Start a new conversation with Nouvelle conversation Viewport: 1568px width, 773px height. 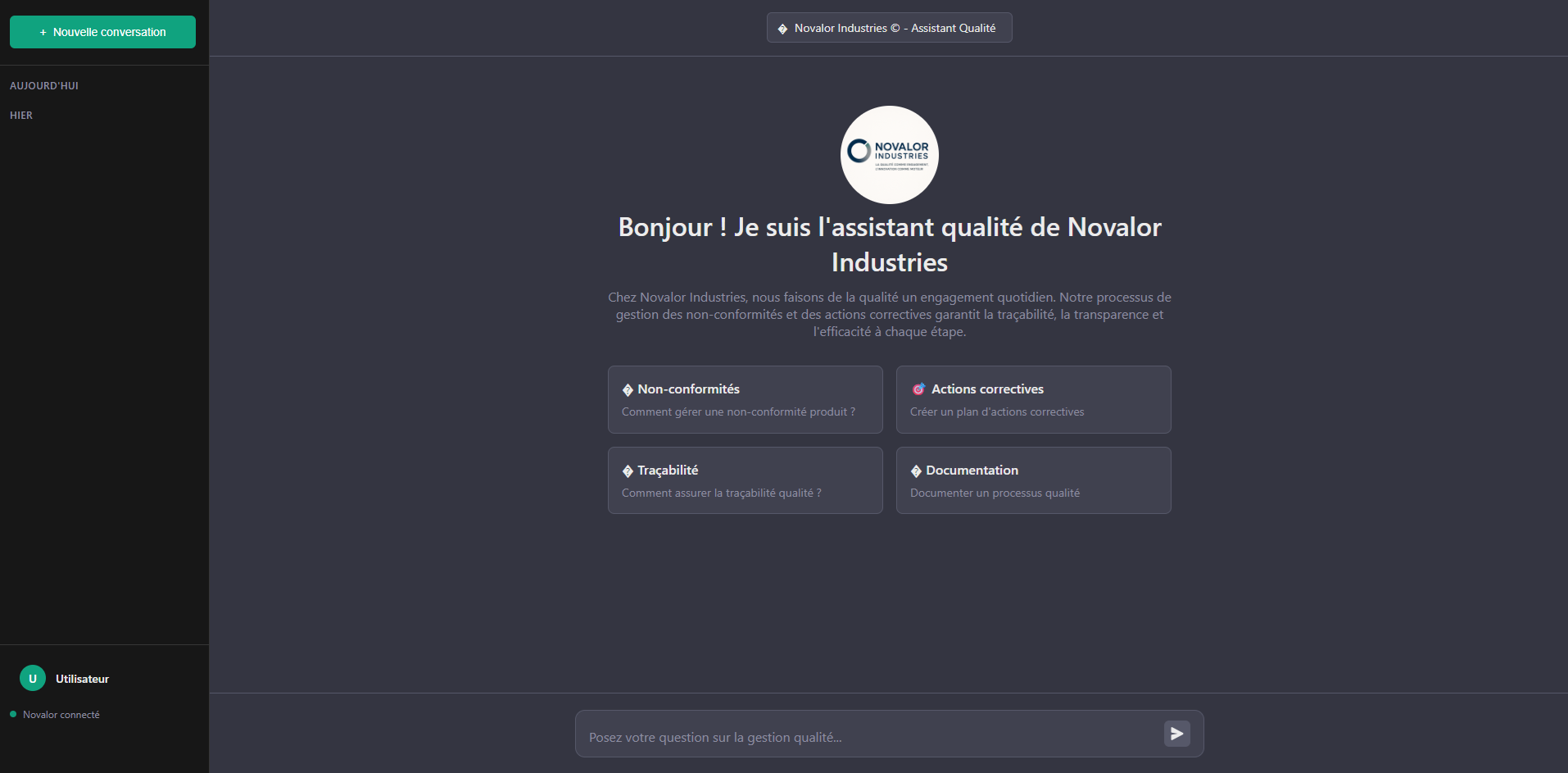pos(102,32)
